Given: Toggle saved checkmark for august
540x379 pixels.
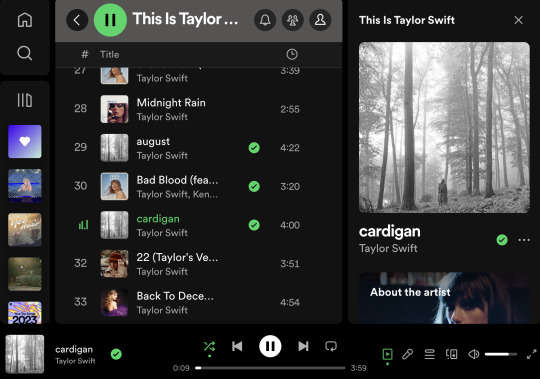Looking at the screenshot, I should pyautogui.click(x=254, y=148).
